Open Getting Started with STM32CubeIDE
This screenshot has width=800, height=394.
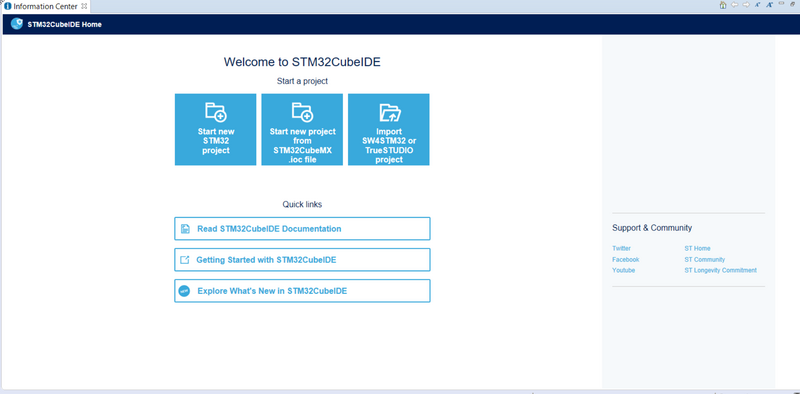[x=302, y=260]
